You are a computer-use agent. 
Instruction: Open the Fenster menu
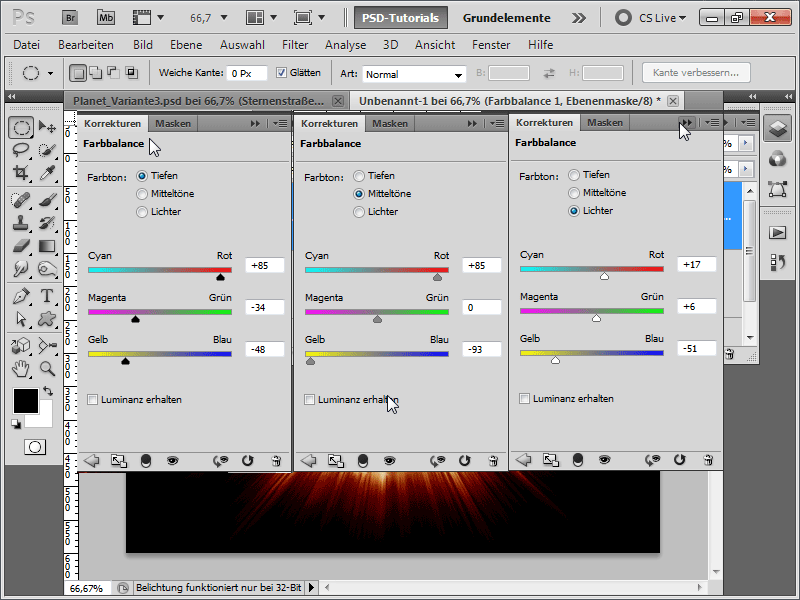(x=491, y=45)
